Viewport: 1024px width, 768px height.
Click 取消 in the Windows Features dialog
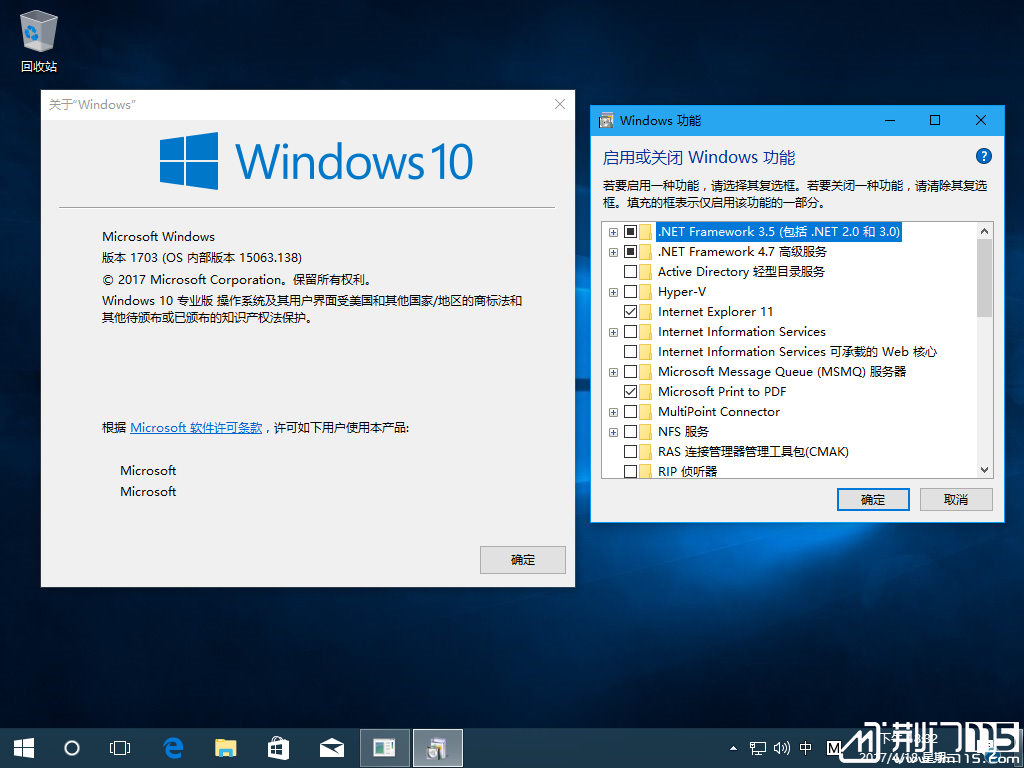click(x=956, y=500)
